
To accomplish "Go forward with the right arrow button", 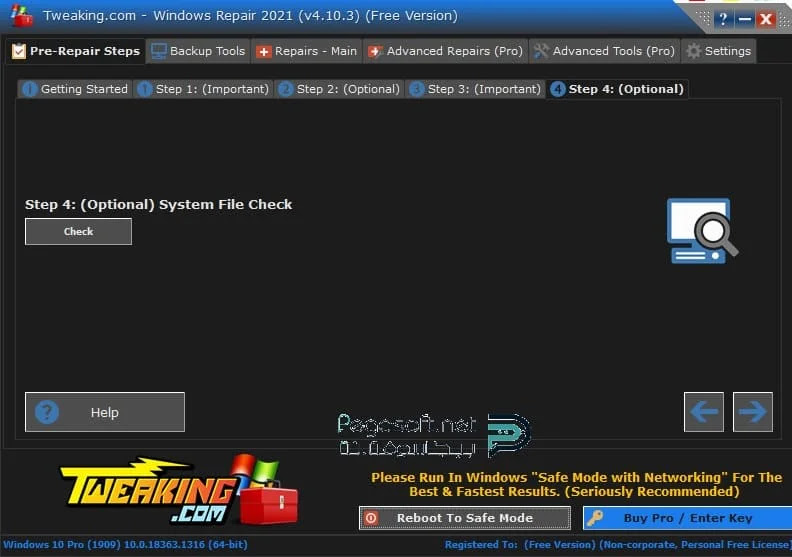I will tap(753, 412).
